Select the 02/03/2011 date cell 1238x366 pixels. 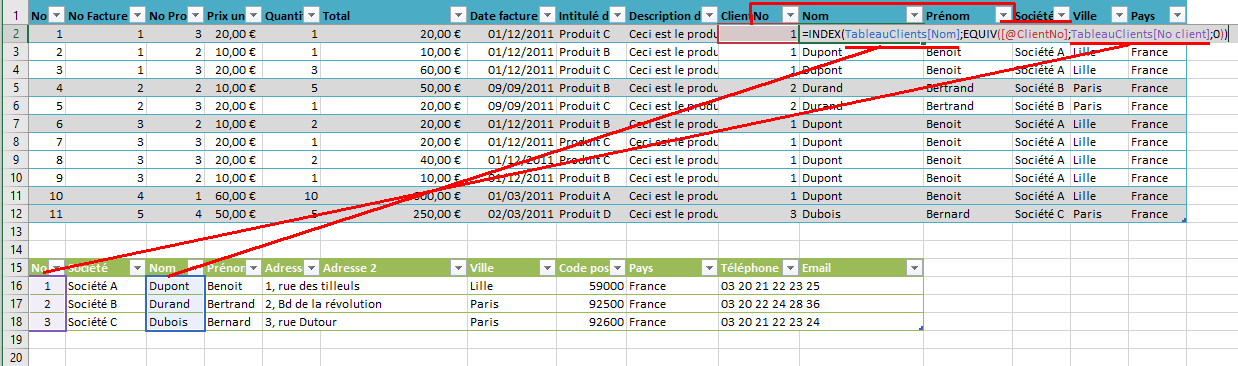[511, 214]
